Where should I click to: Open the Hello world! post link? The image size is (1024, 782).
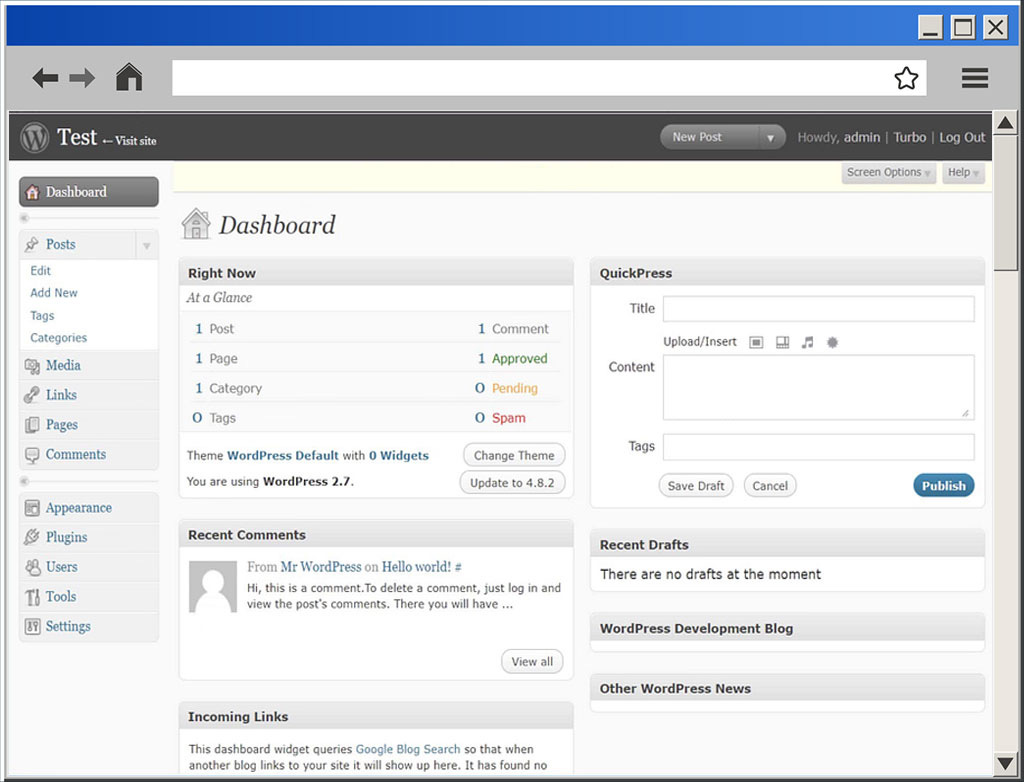click(x=416, y=567)
